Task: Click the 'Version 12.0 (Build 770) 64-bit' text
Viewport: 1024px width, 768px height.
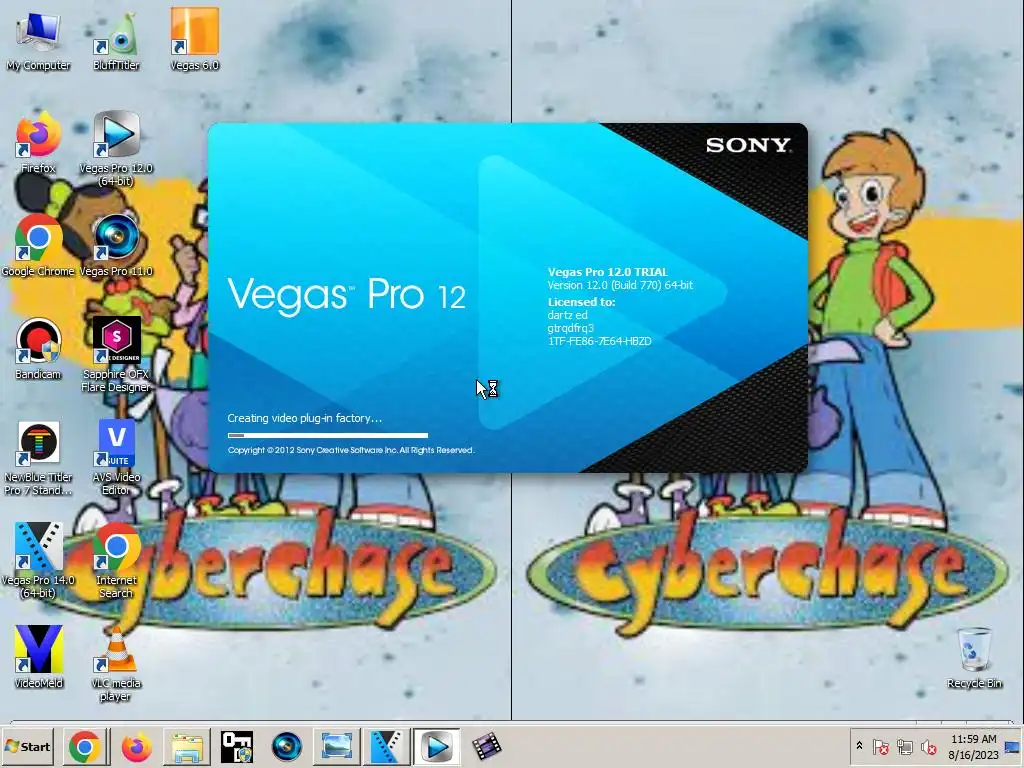Action: (620, 285)
